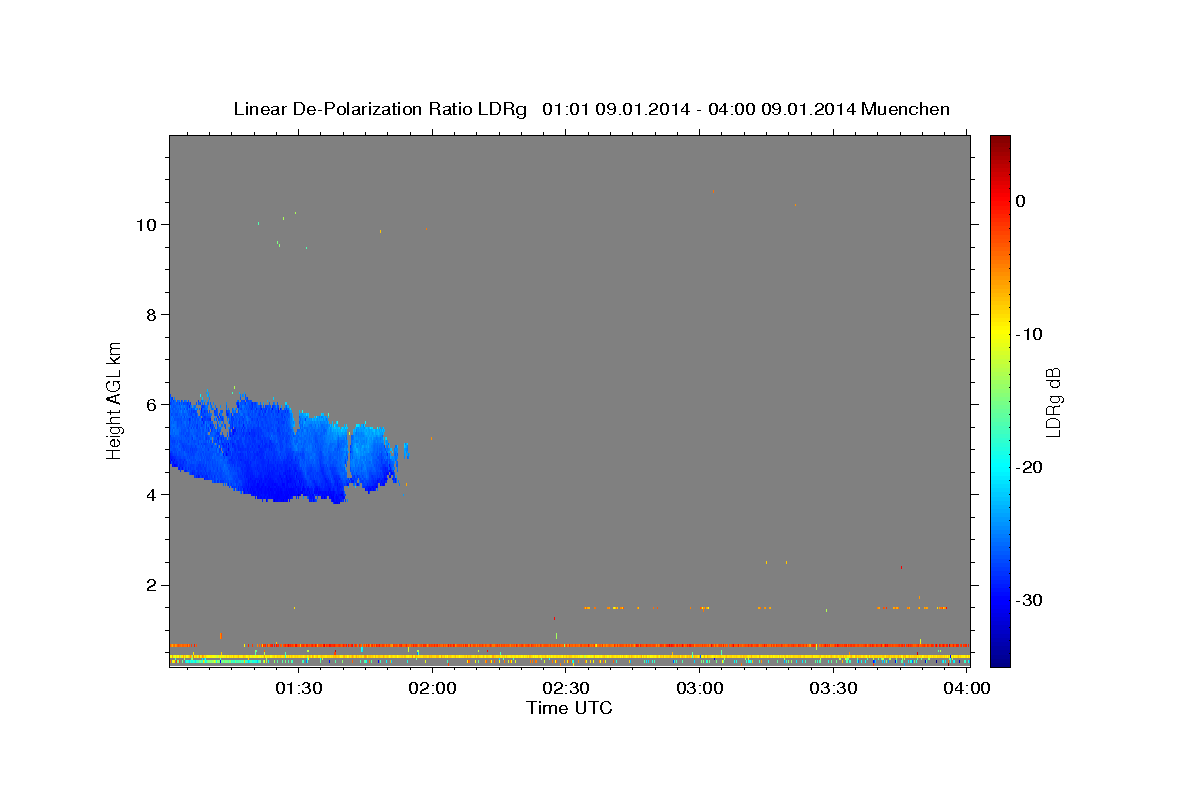Click the 02:00 time tick label

[432, 688]
